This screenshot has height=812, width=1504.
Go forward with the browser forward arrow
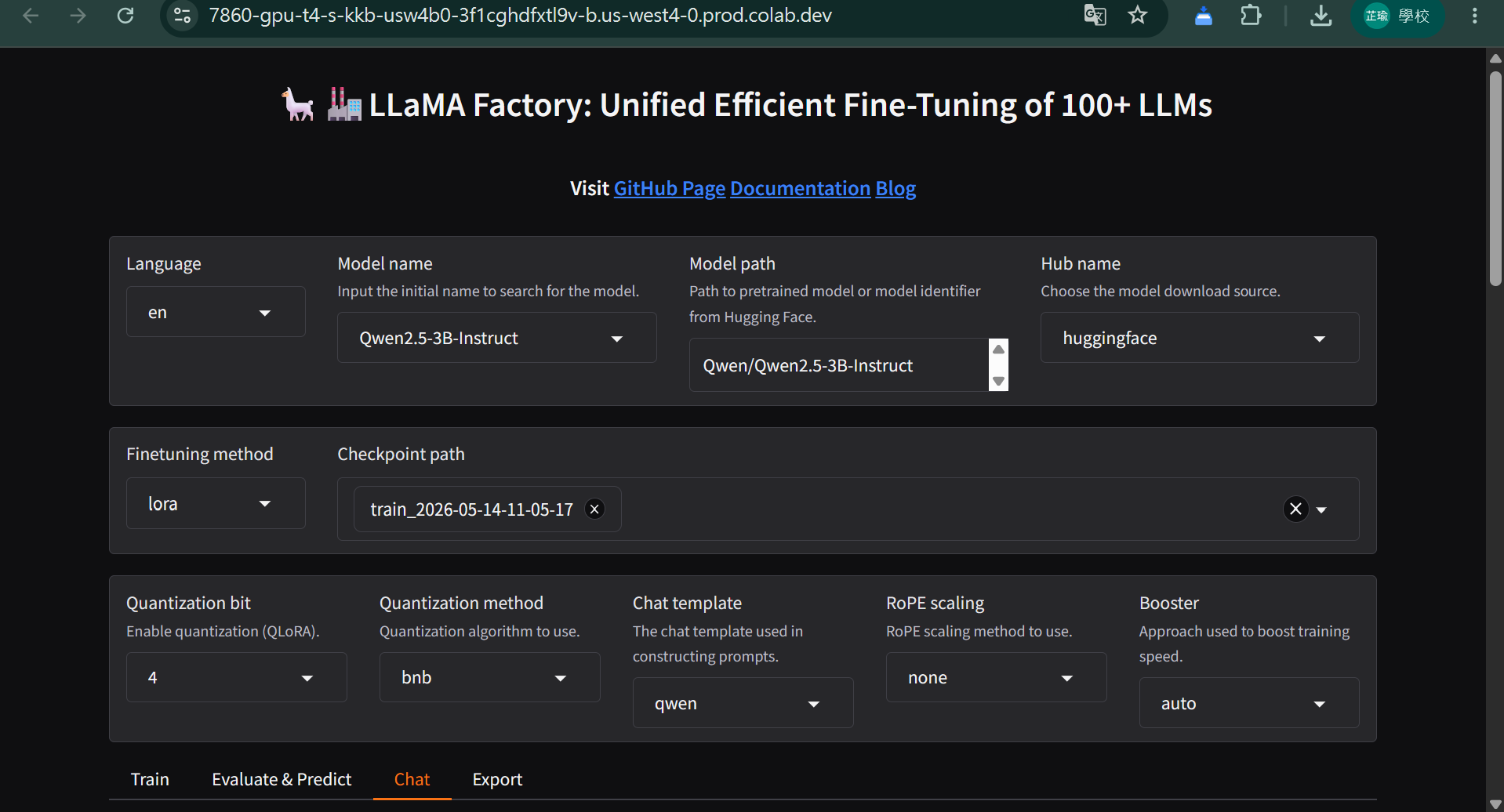78,16
